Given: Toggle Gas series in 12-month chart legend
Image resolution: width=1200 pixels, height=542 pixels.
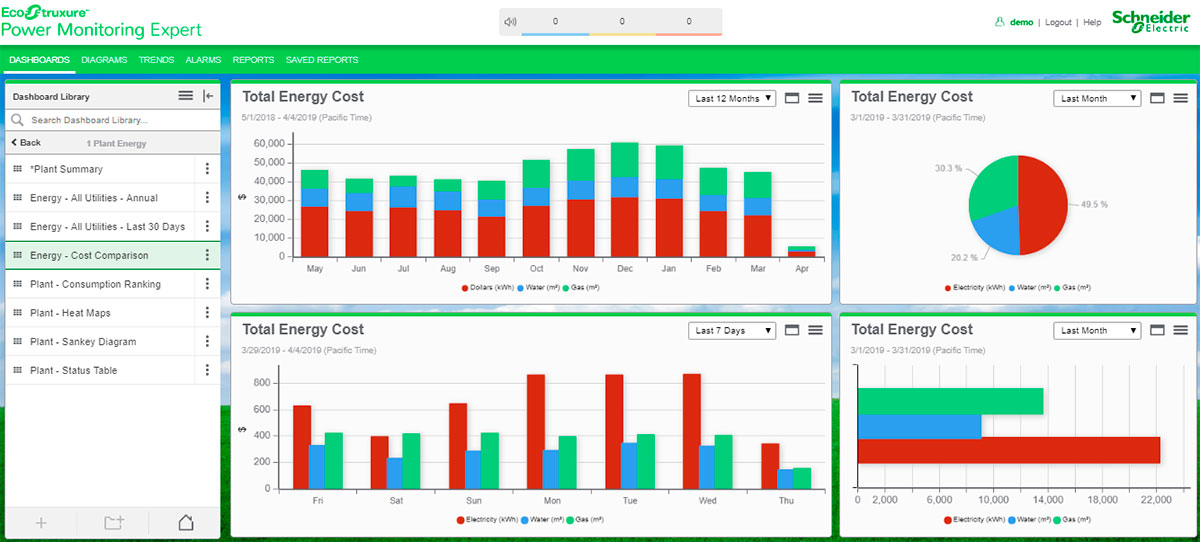Looking at the screenshot, I should click(582, 287).
